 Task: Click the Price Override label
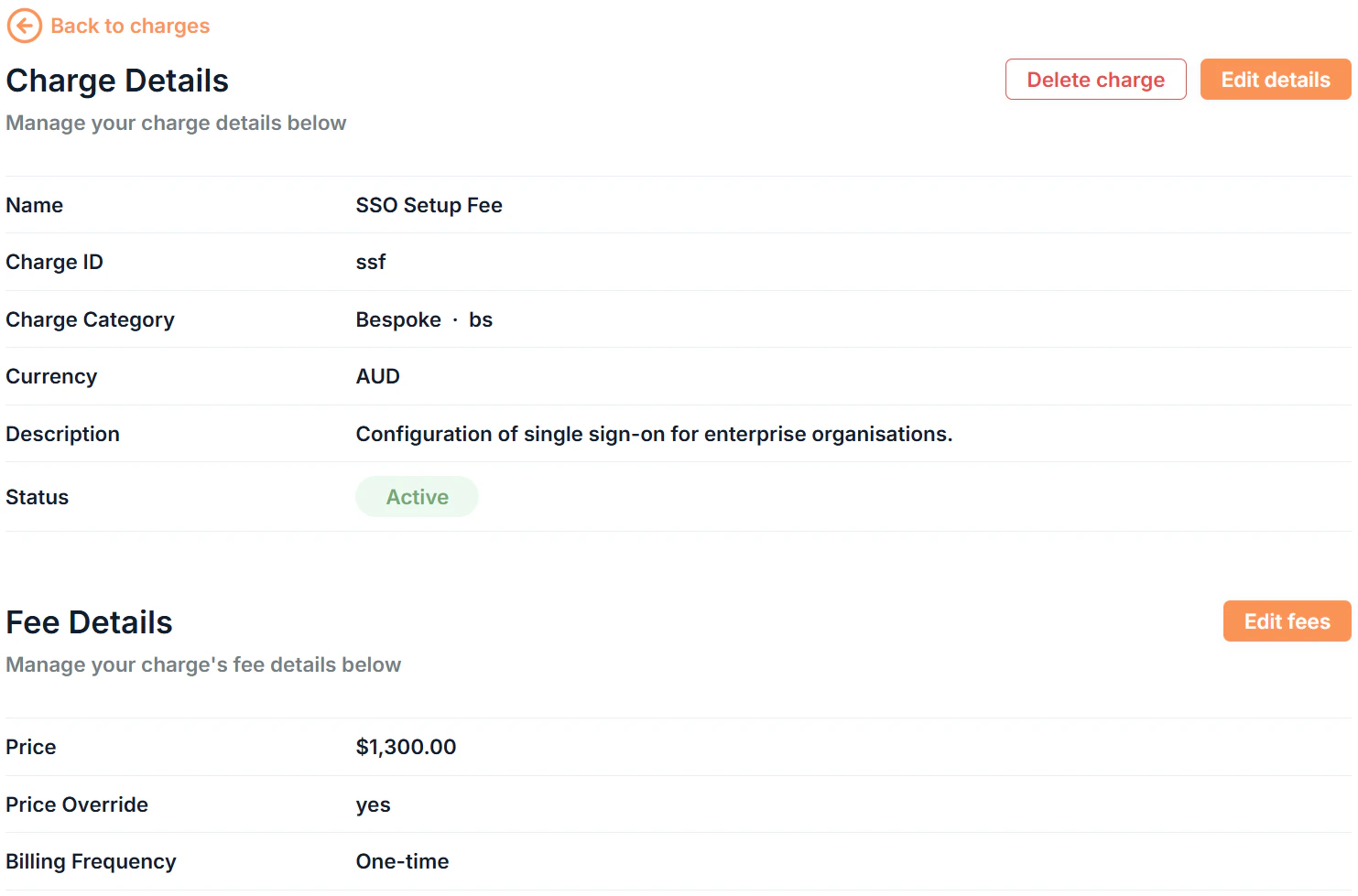point(77,804)
